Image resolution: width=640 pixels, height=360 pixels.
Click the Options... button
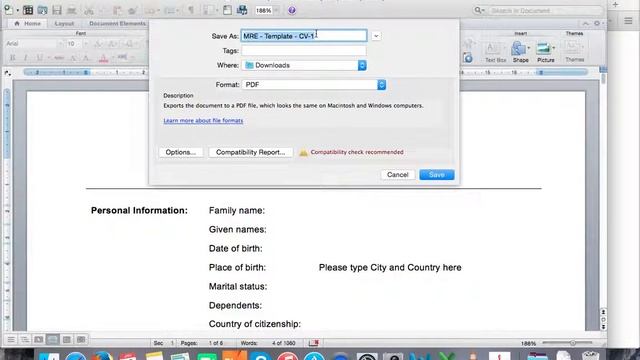[180, 152]
